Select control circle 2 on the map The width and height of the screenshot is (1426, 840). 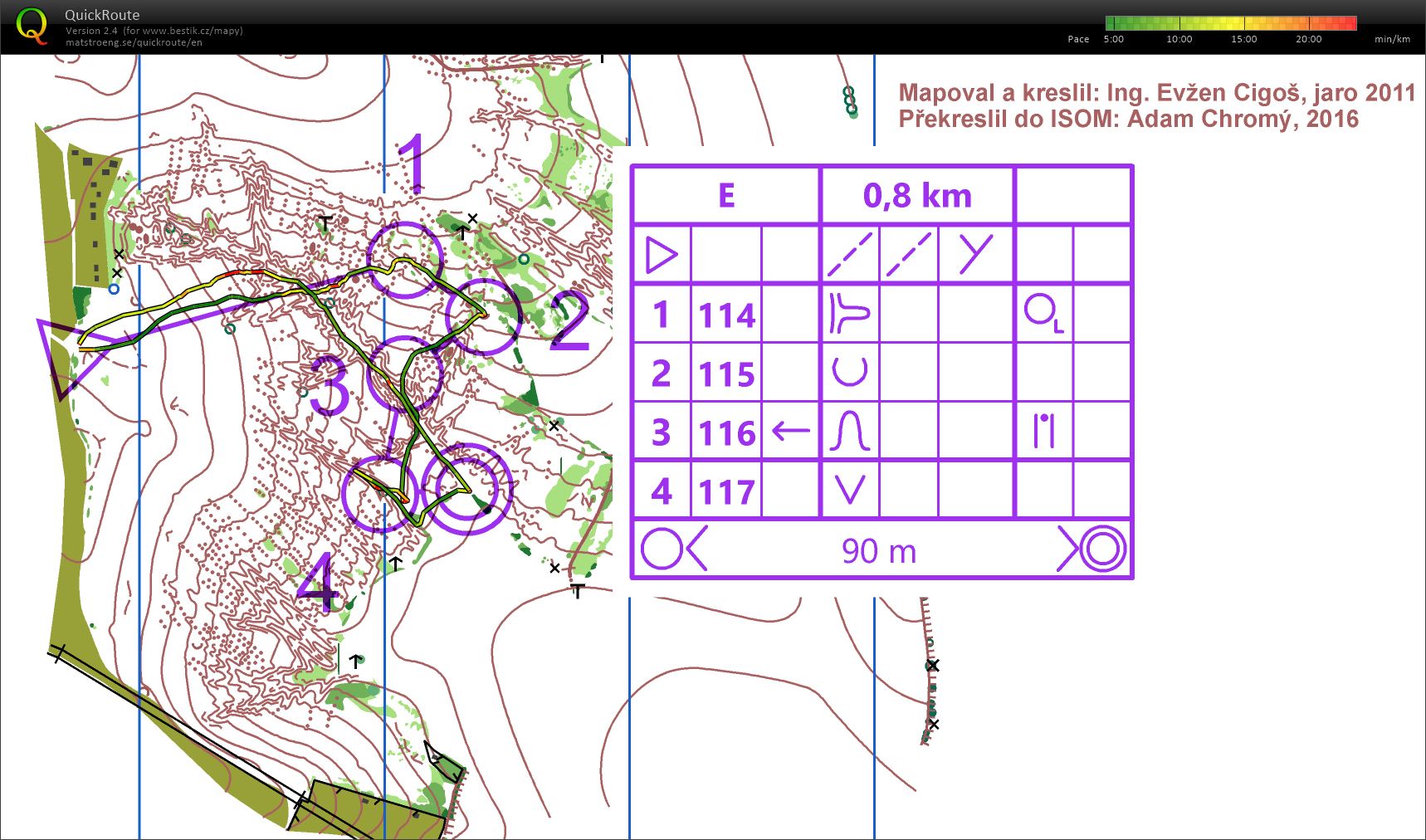point(483,317)
